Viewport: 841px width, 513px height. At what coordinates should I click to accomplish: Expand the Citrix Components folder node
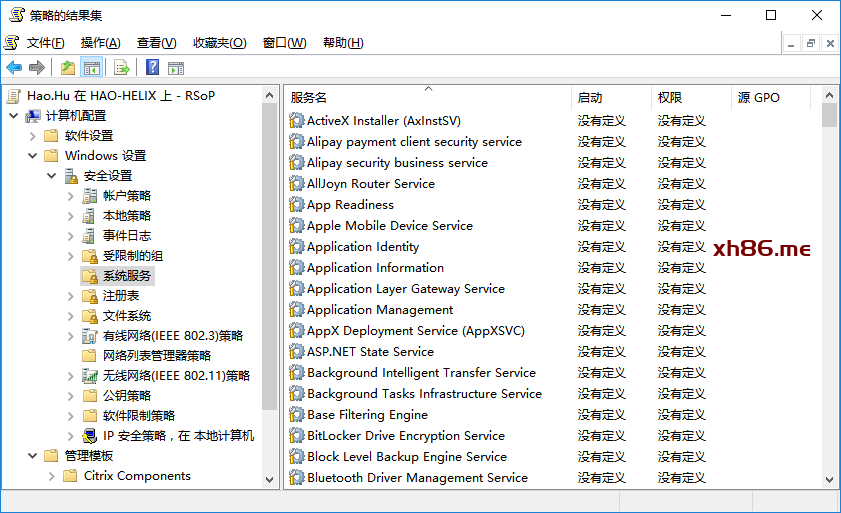51,476
